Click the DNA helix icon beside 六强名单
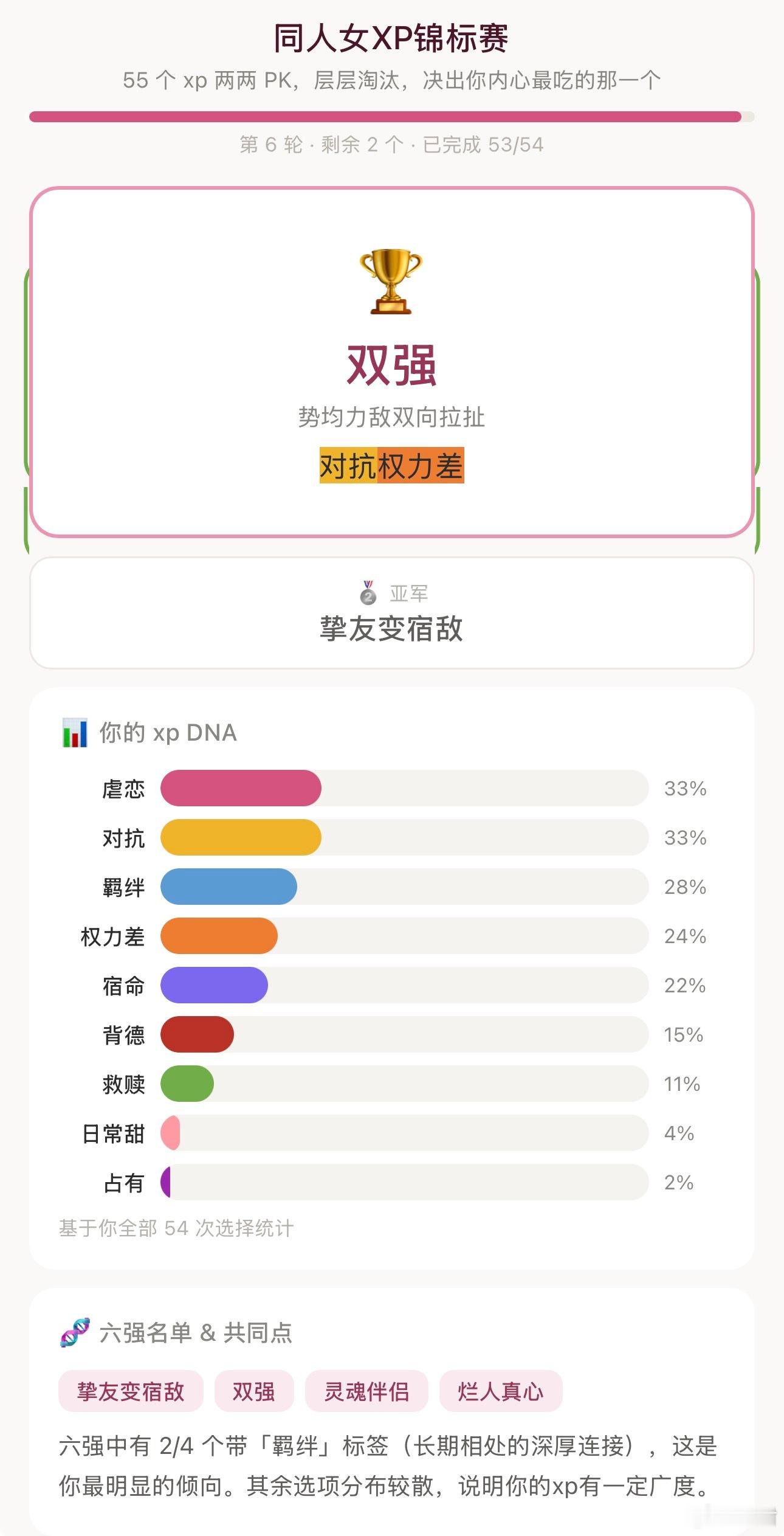 (75, 1332)
